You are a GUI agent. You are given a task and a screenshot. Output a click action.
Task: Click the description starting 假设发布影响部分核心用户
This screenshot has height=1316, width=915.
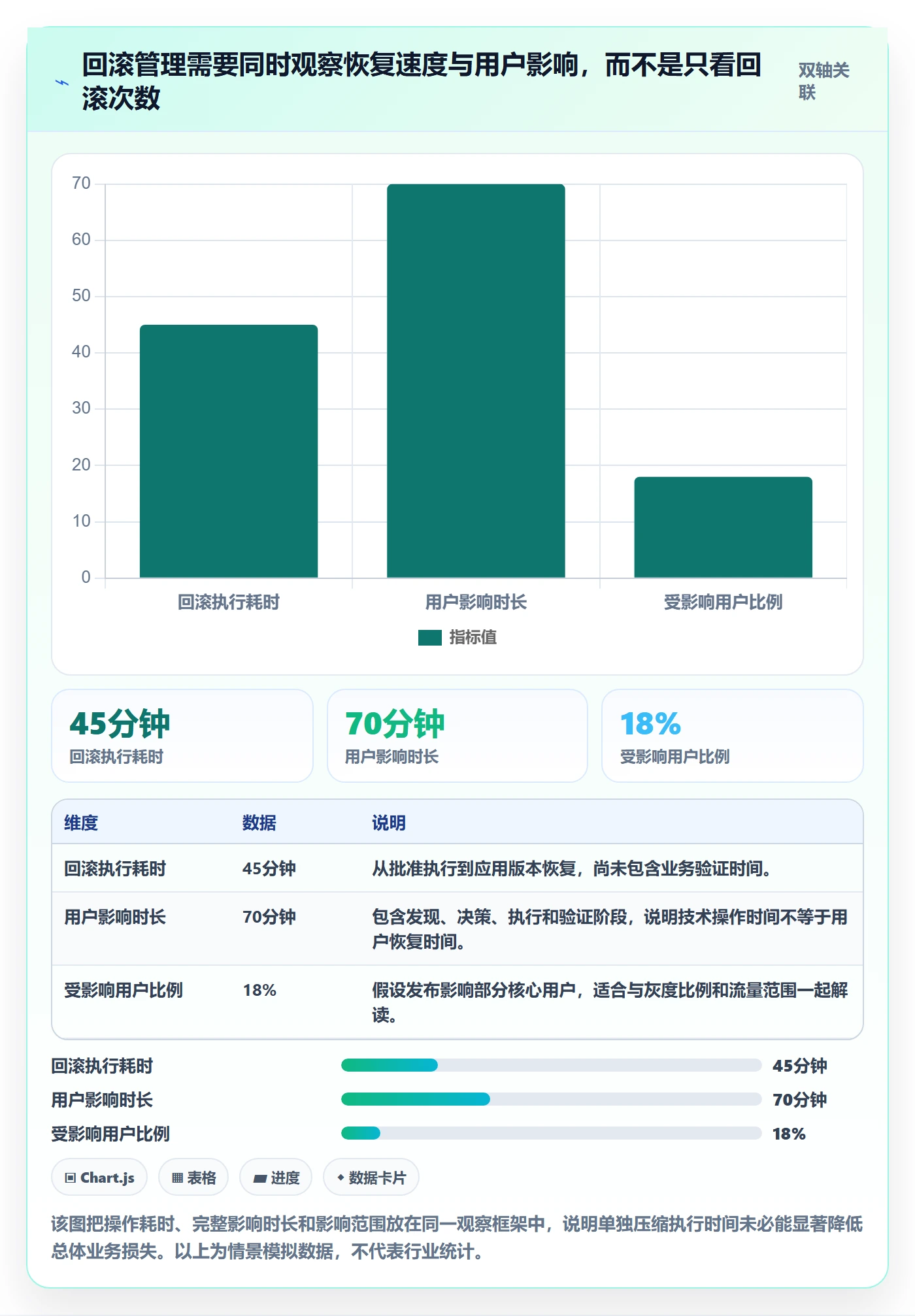(x=610, y=1002)
